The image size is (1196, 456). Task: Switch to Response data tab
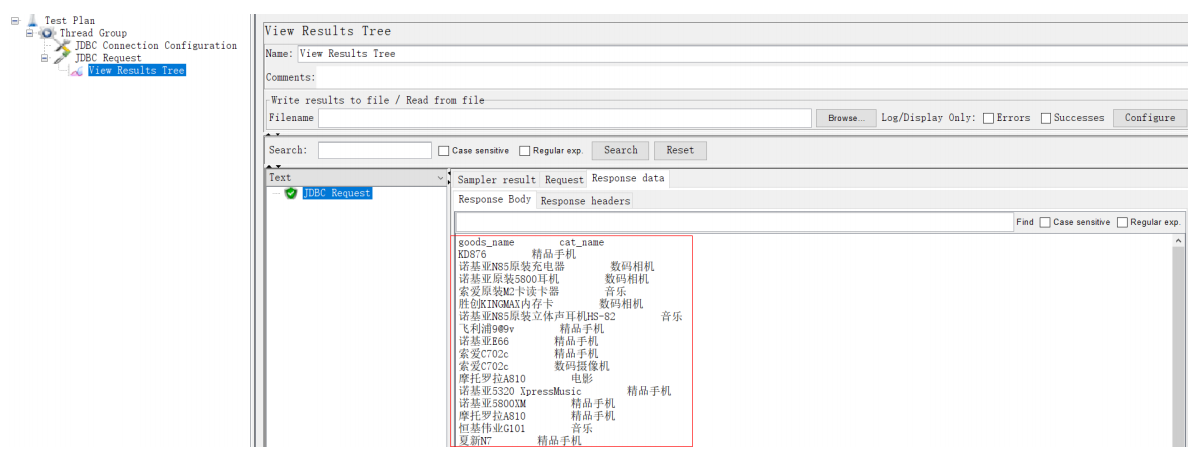pyautogui.click(x=628, y=178)
